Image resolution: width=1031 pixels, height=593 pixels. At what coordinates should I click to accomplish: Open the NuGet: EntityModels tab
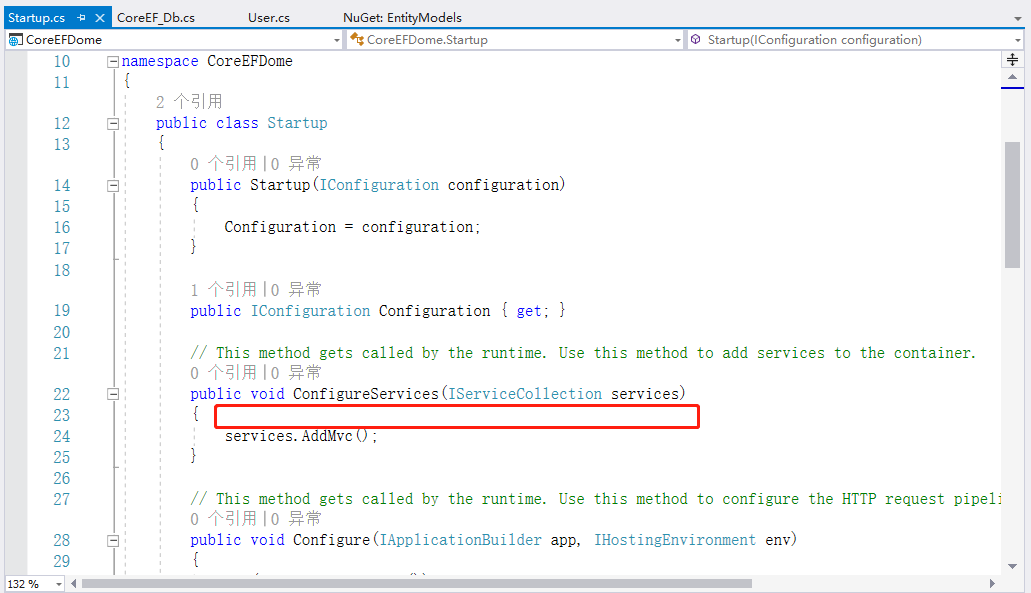pos(402,18)
